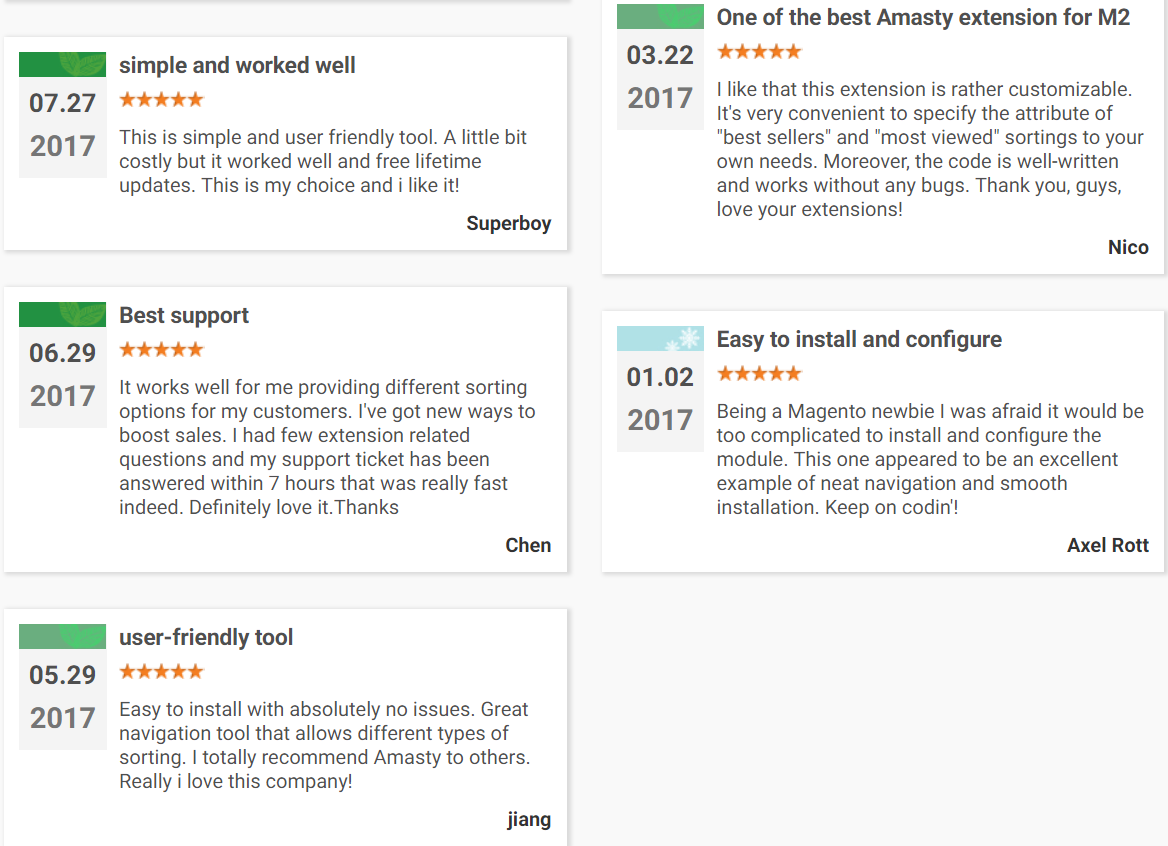Click the leaf date badge for 03.22 review
Screen dimensions: 1168x846
click(660, 67)
